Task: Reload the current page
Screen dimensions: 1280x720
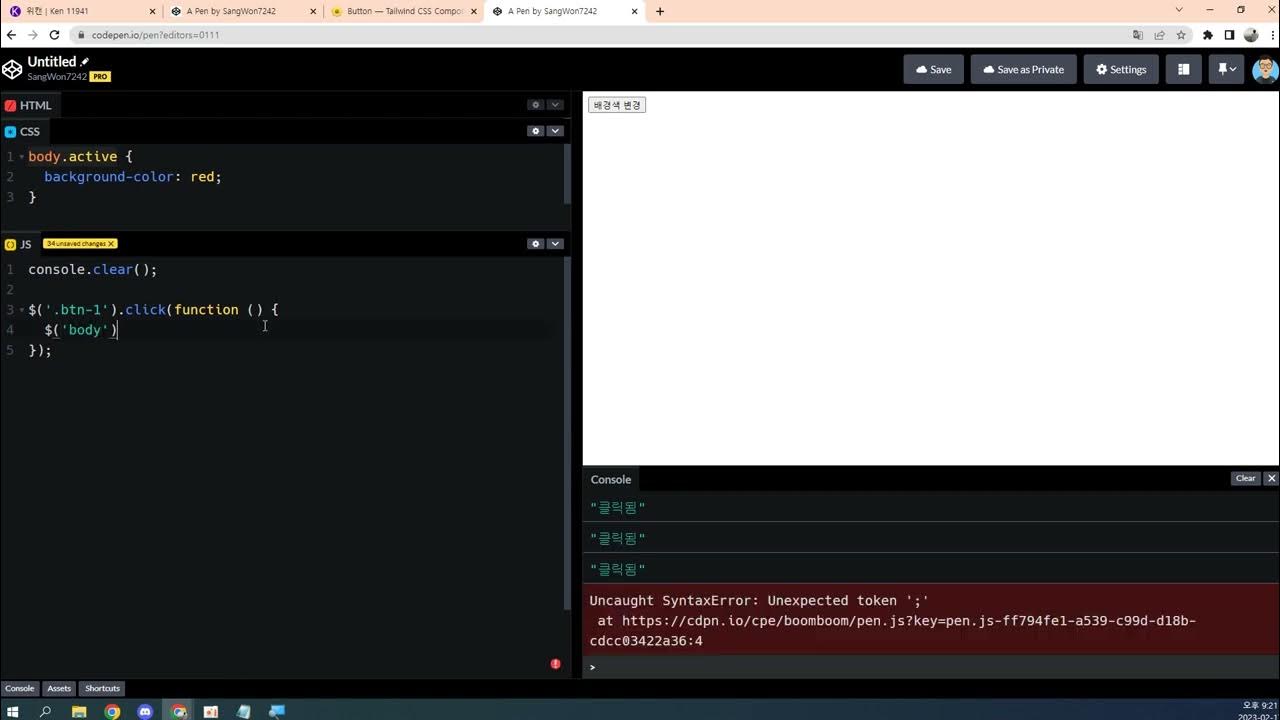Action: [55, 35]
